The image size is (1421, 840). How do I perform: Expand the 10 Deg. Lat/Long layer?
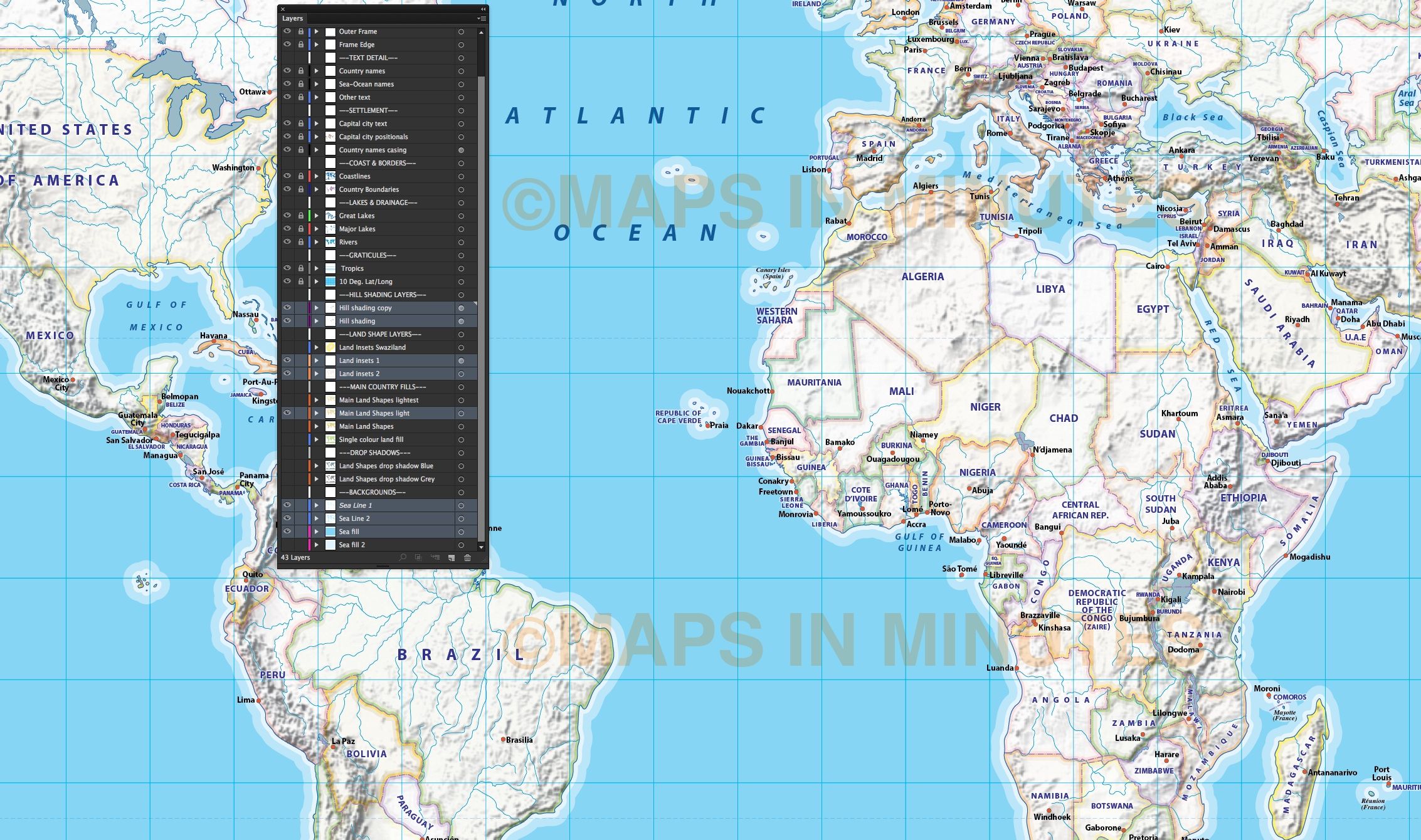pyautogui.click(x=317, y=281)
